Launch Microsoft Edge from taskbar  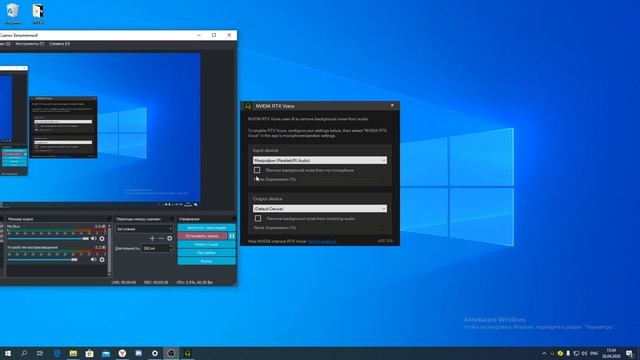coord(57,353)
